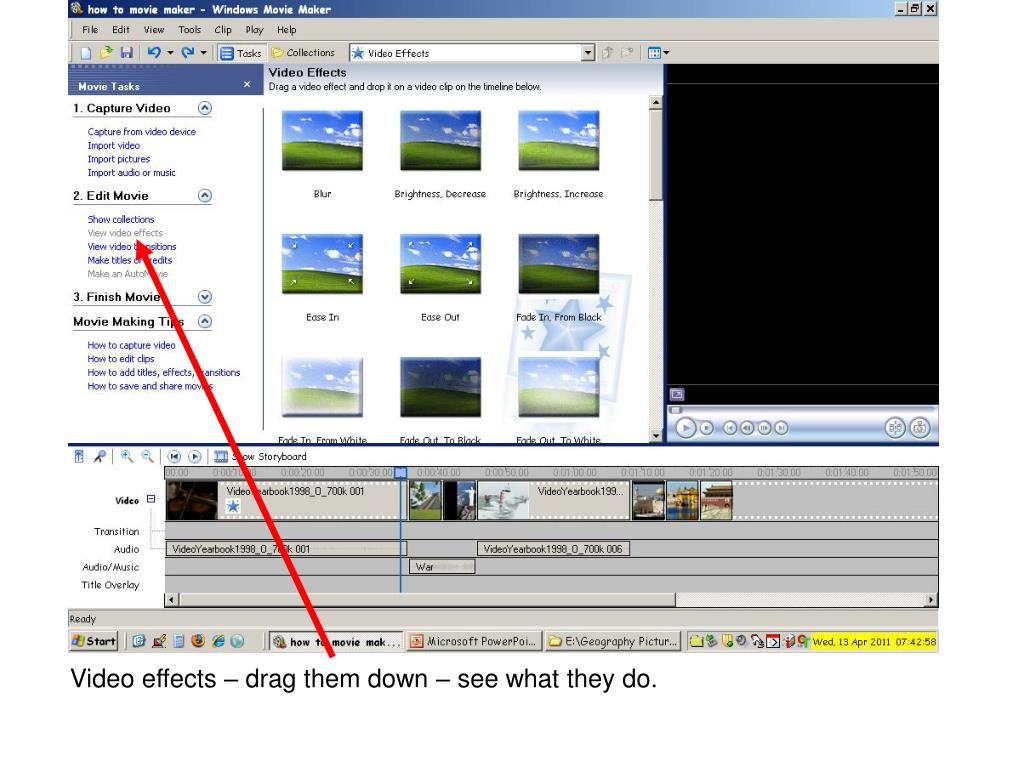The image size is (1024, 768).
Task: Open the Undo history dropdown arrow
Action: click(x=170, y=53)
